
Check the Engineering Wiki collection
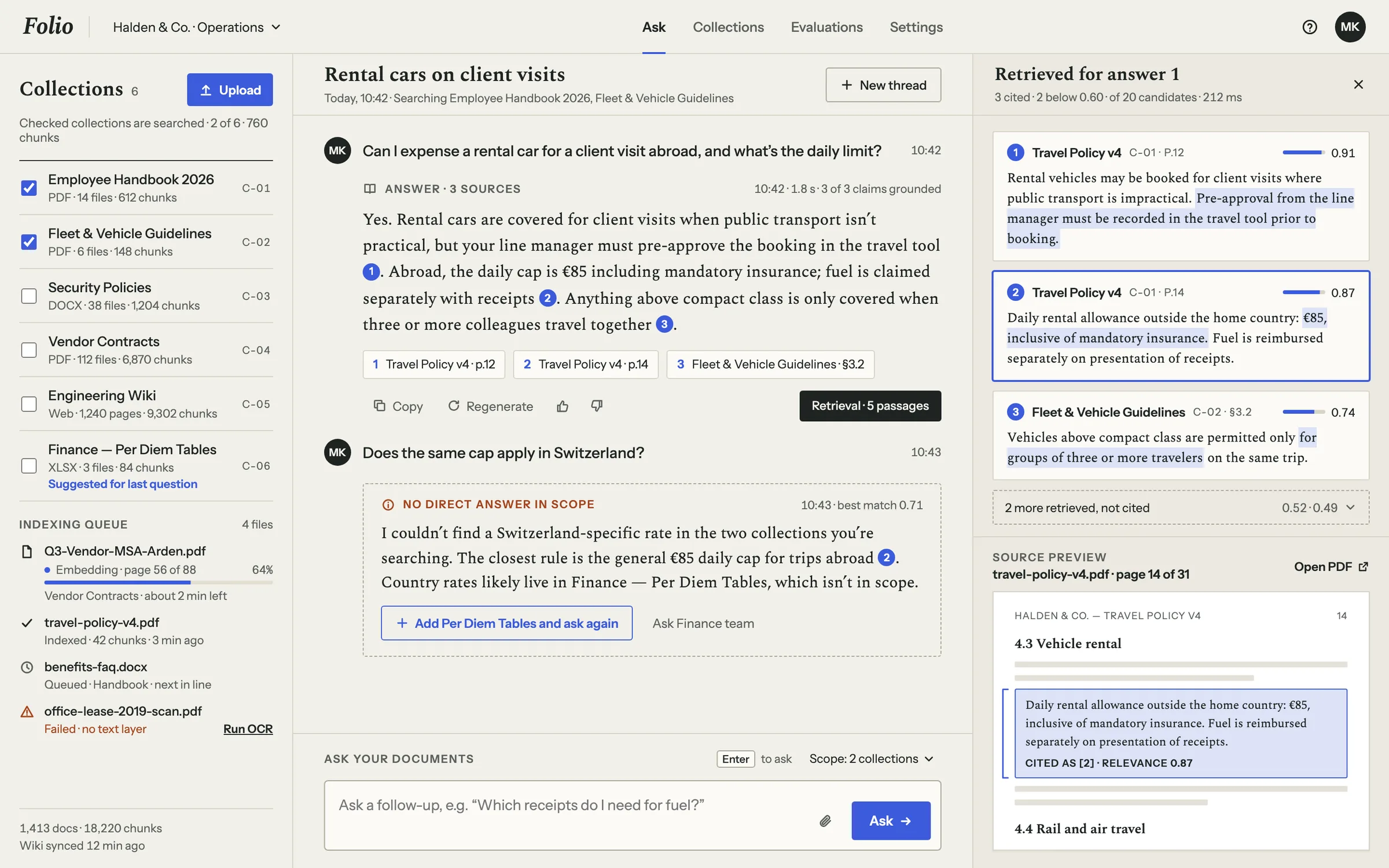[29, 404]
